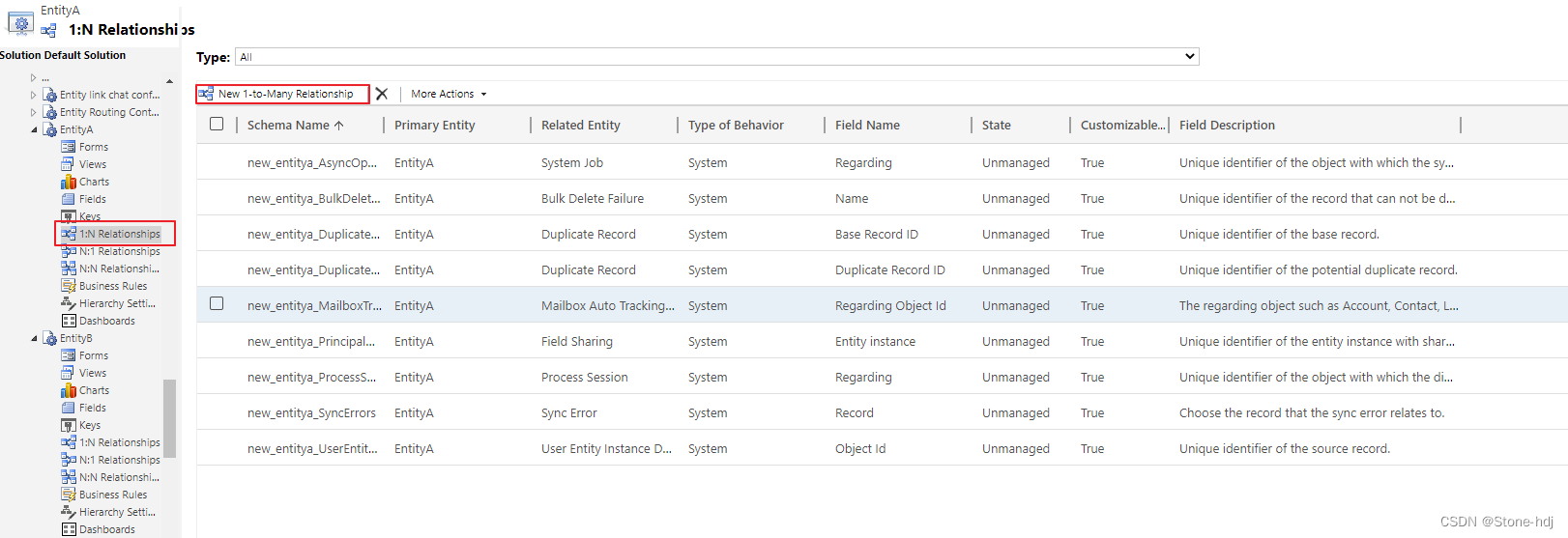The height and width of the screenshot is (538, 1568).
Task: Open Charts icon under EntityB
Action: 68,390
